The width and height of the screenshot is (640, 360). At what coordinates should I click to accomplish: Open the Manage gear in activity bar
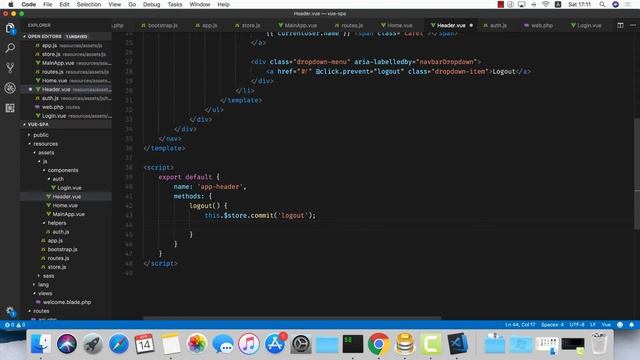(x=10, y=311)
